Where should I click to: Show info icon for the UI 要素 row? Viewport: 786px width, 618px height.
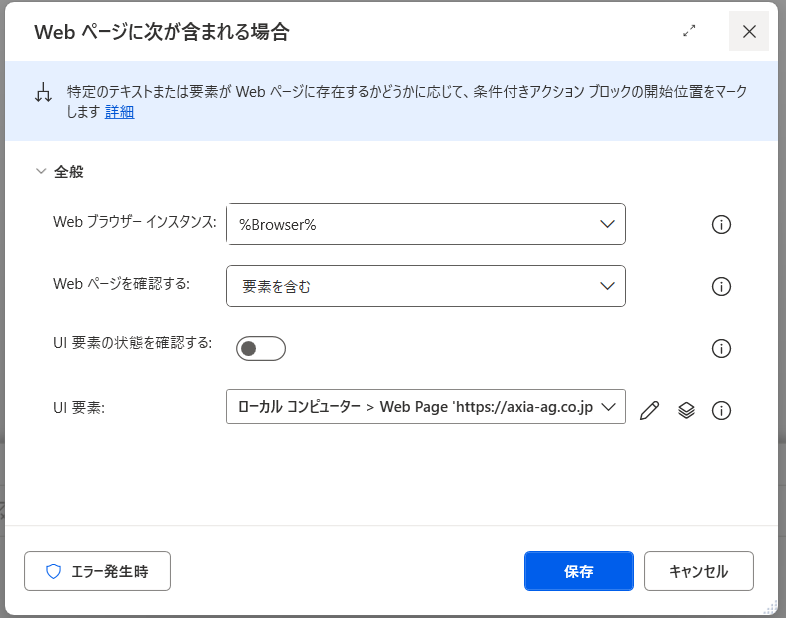click(x=721, y=410)
